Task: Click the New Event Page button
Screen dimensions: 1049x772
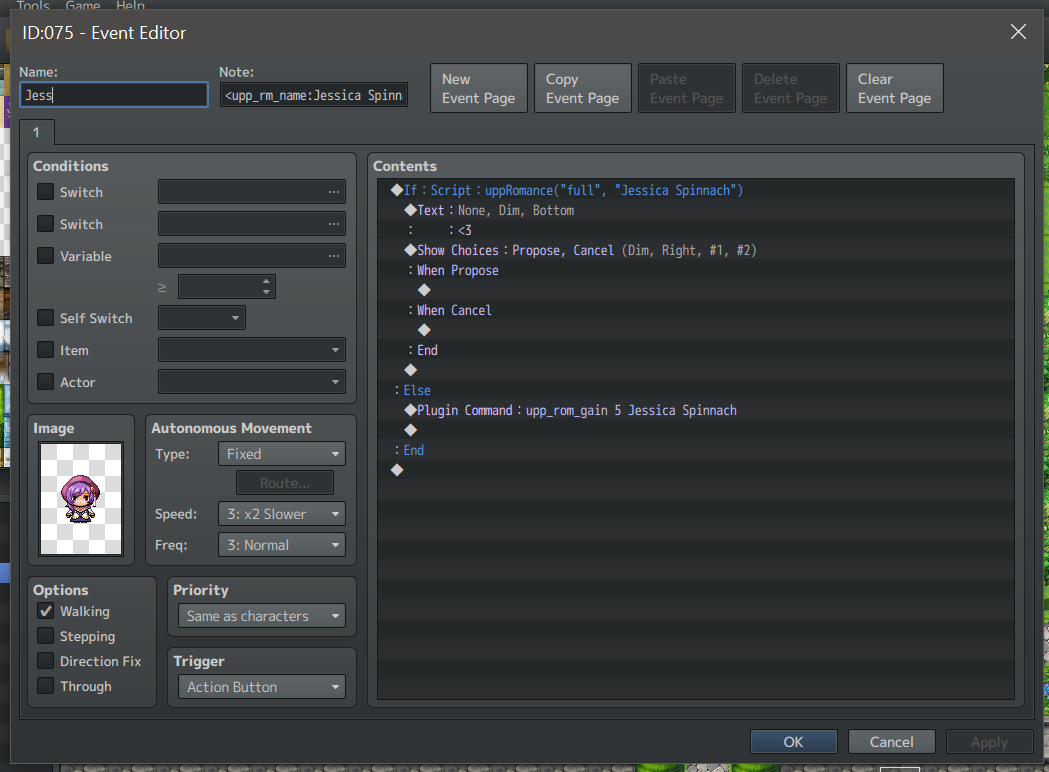Action: pos(478,88)
